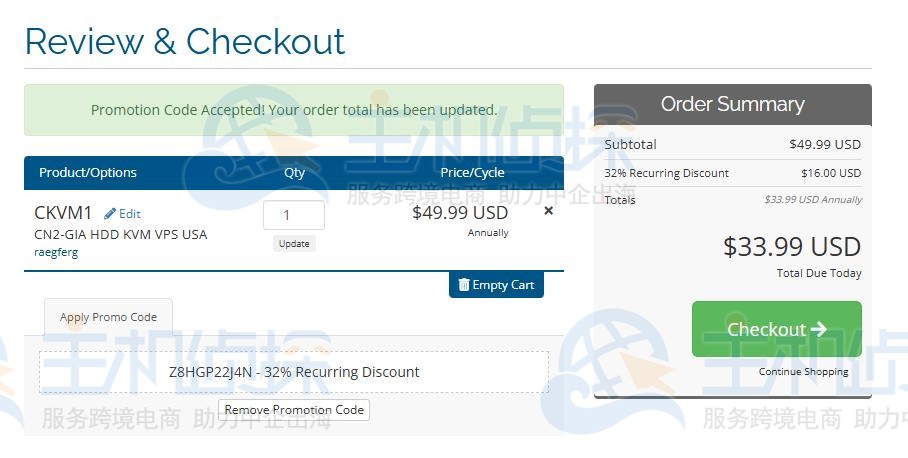Click the CKVM1 product name
Image resolution: width=908 pixels, height=458 pixels.
click(x=63, y=213)
